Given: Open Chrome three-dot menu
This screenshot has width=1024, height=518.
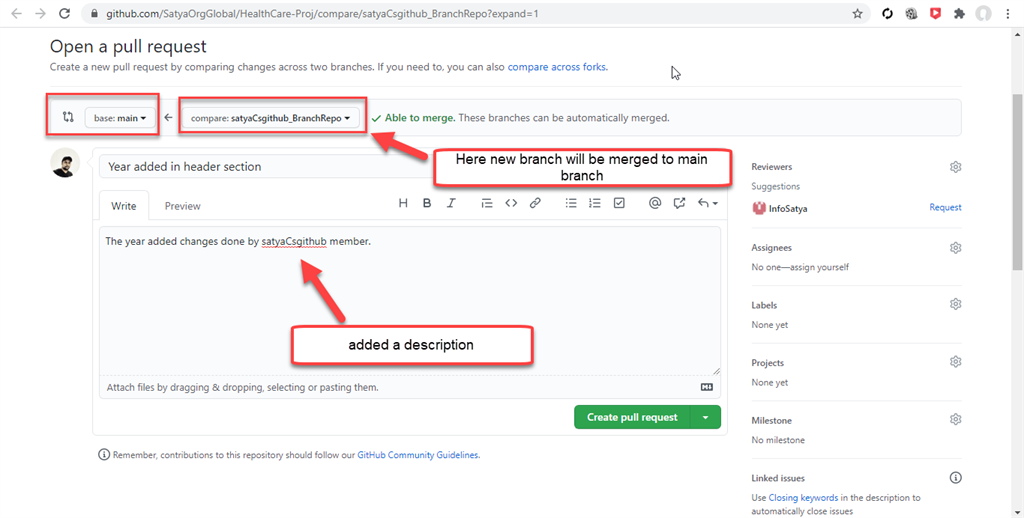Looking at the screenshot, I should point(1008,14).
